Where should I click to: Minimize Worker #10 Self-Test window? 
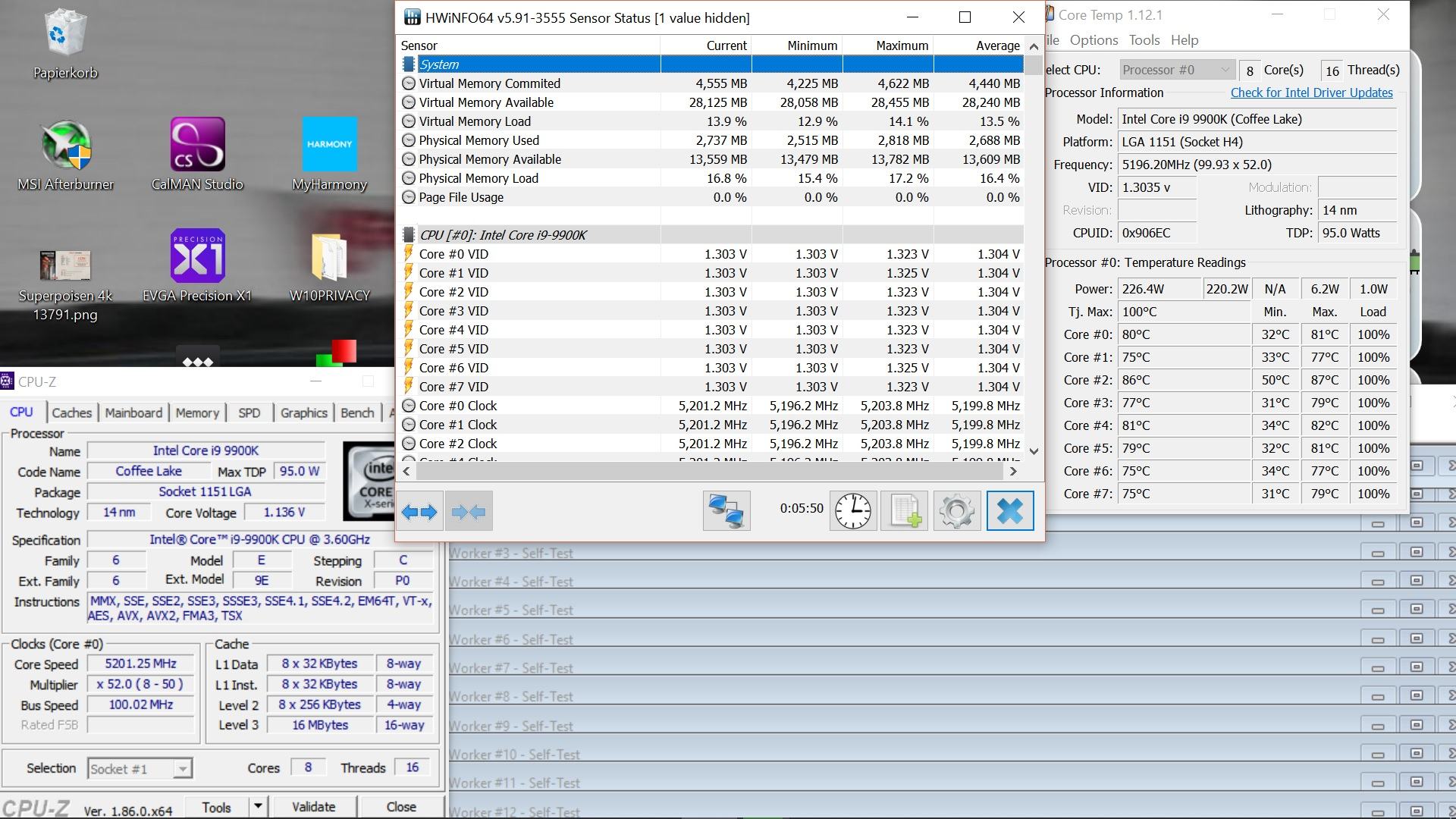[x=1378, y=754]
